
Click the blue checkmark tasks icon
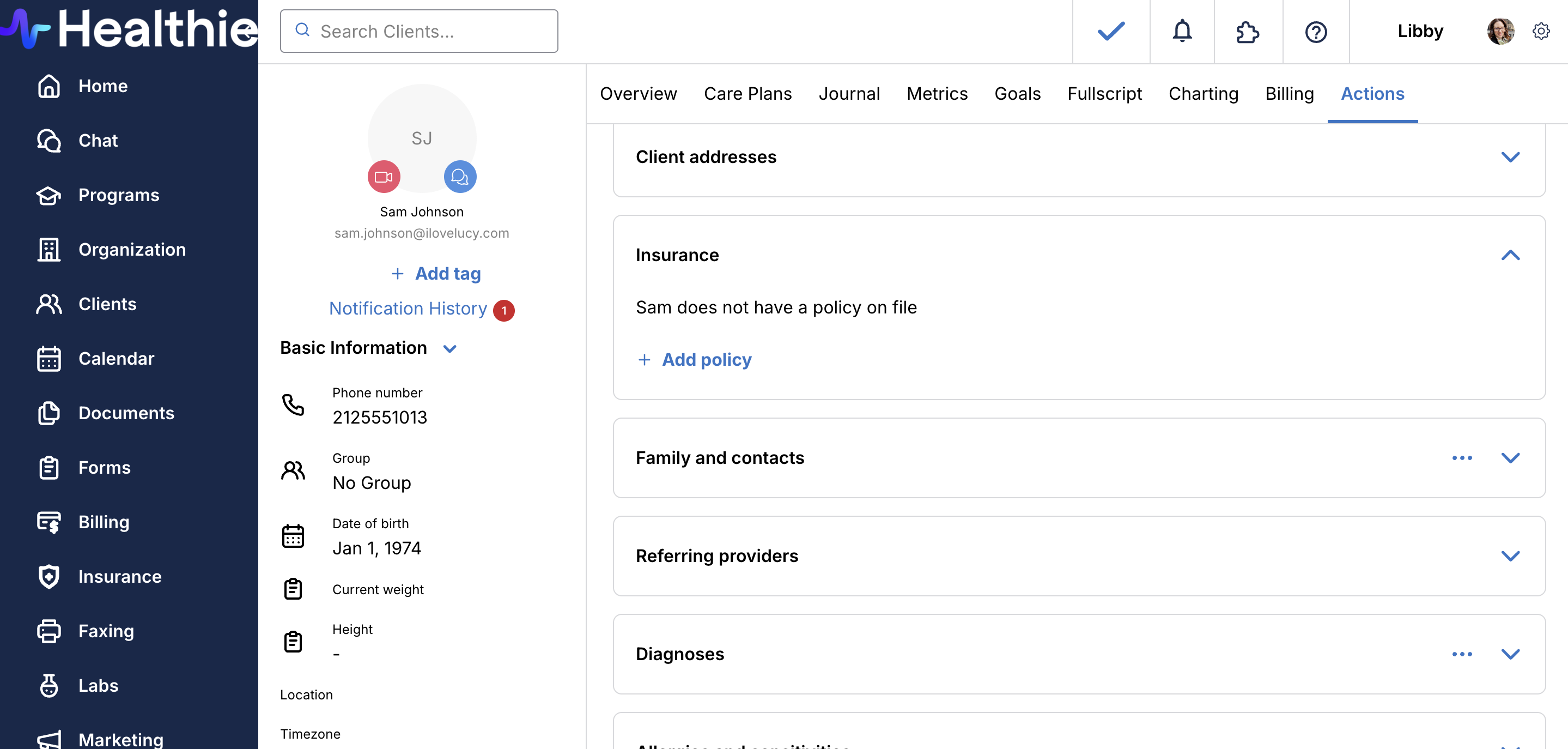coord(1110,31)
